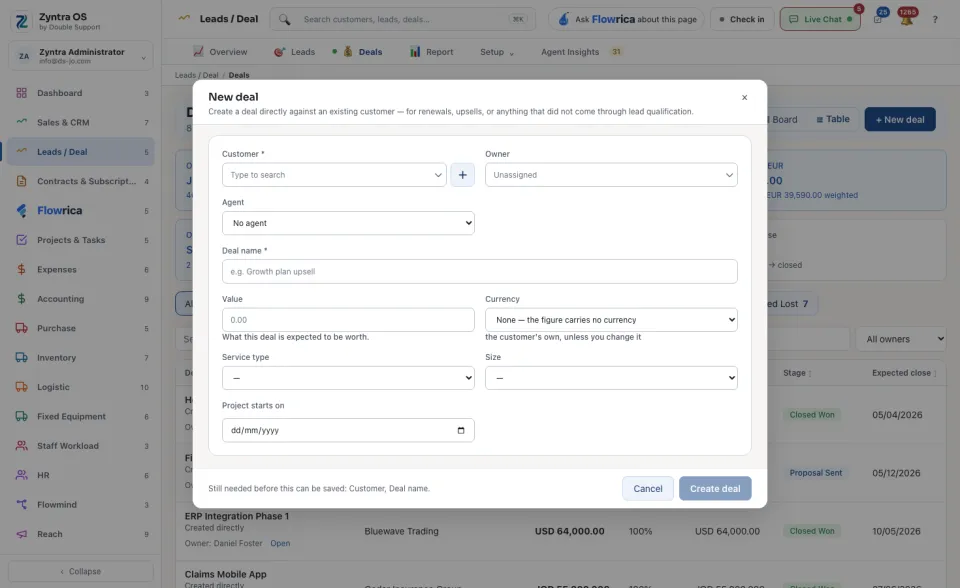
Task: Open the Agent dropdown showing No agent
Action: (348, 224)
